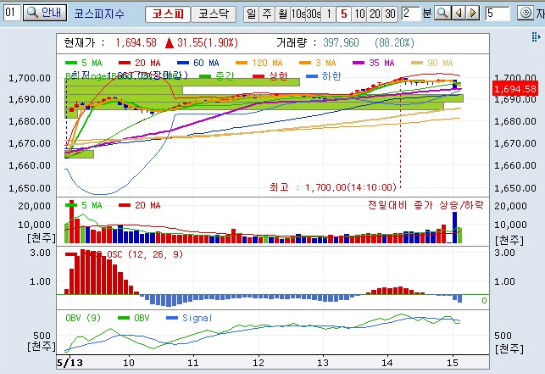Click the round settings icon at top right
This screenshot has width=545, height=374.
(x=526, y=13)
